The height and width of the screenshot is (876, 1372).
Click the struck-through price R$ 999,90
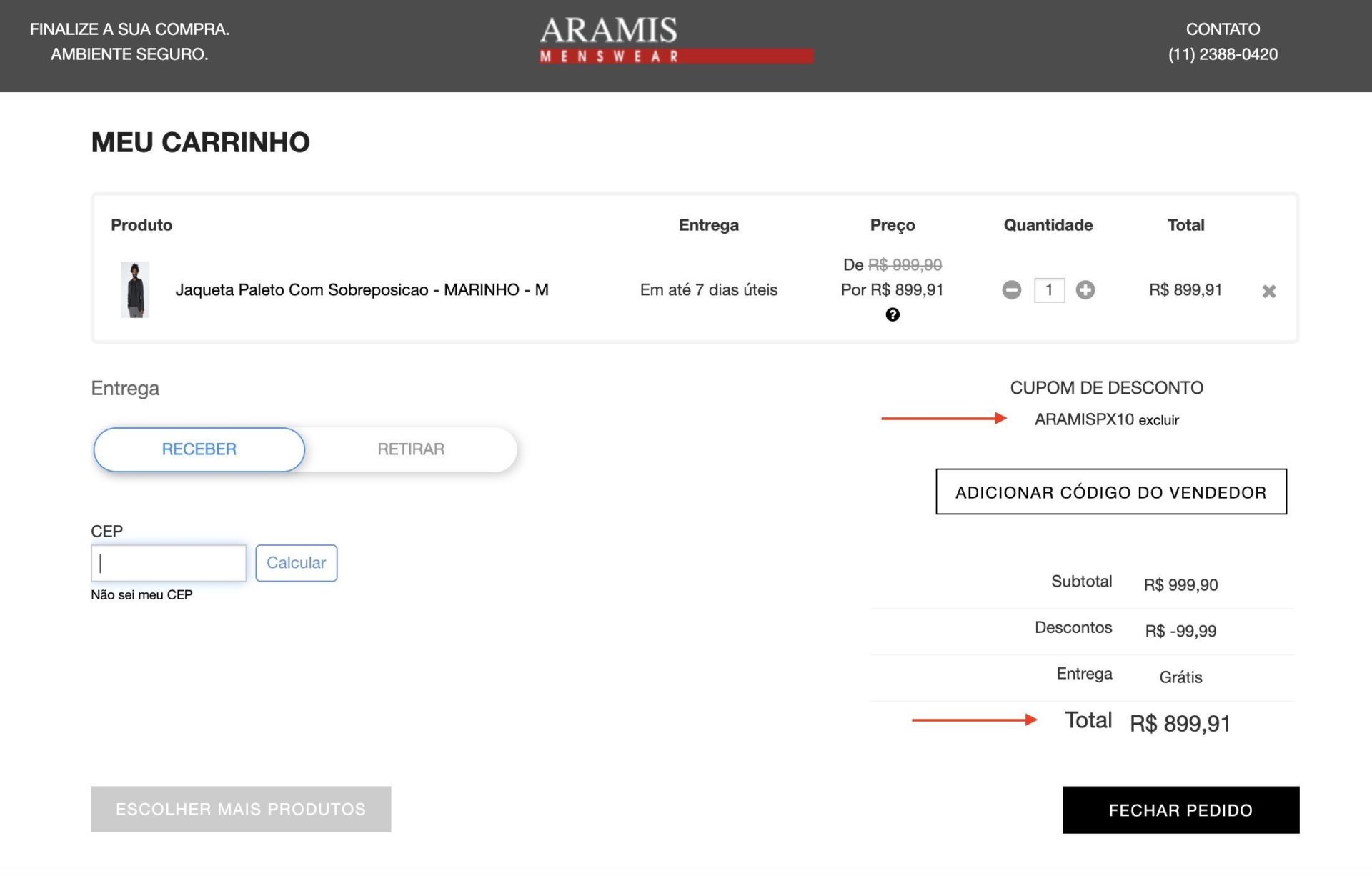click(905, 265)
